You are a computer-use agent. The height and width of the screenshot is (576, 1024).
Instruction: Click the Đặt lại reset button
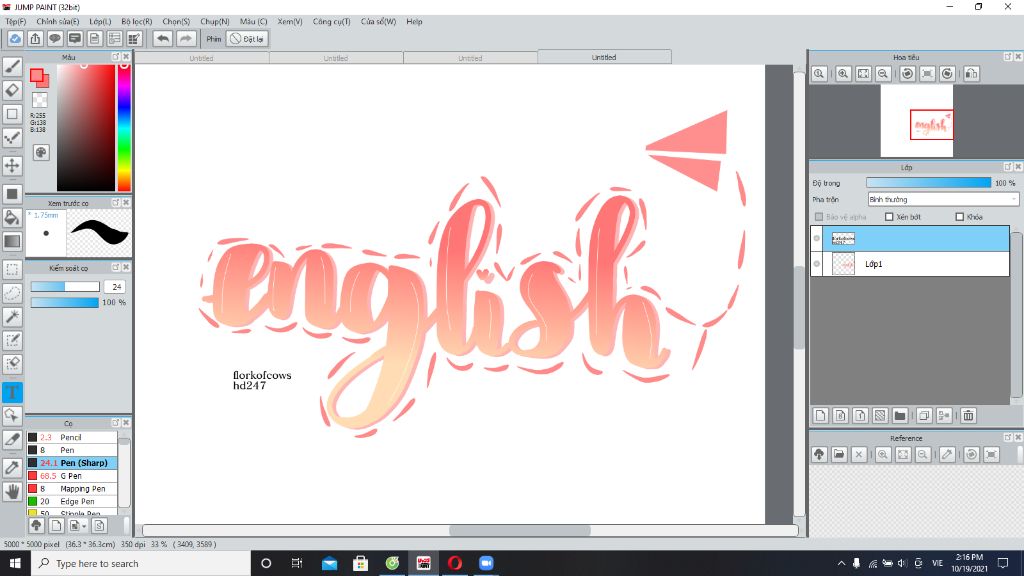tap(248, 39)
